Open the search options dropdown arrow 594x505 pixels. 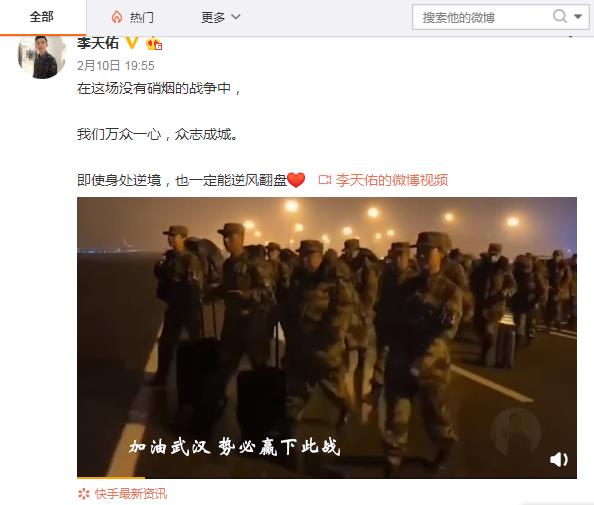[x=578, y=16]
